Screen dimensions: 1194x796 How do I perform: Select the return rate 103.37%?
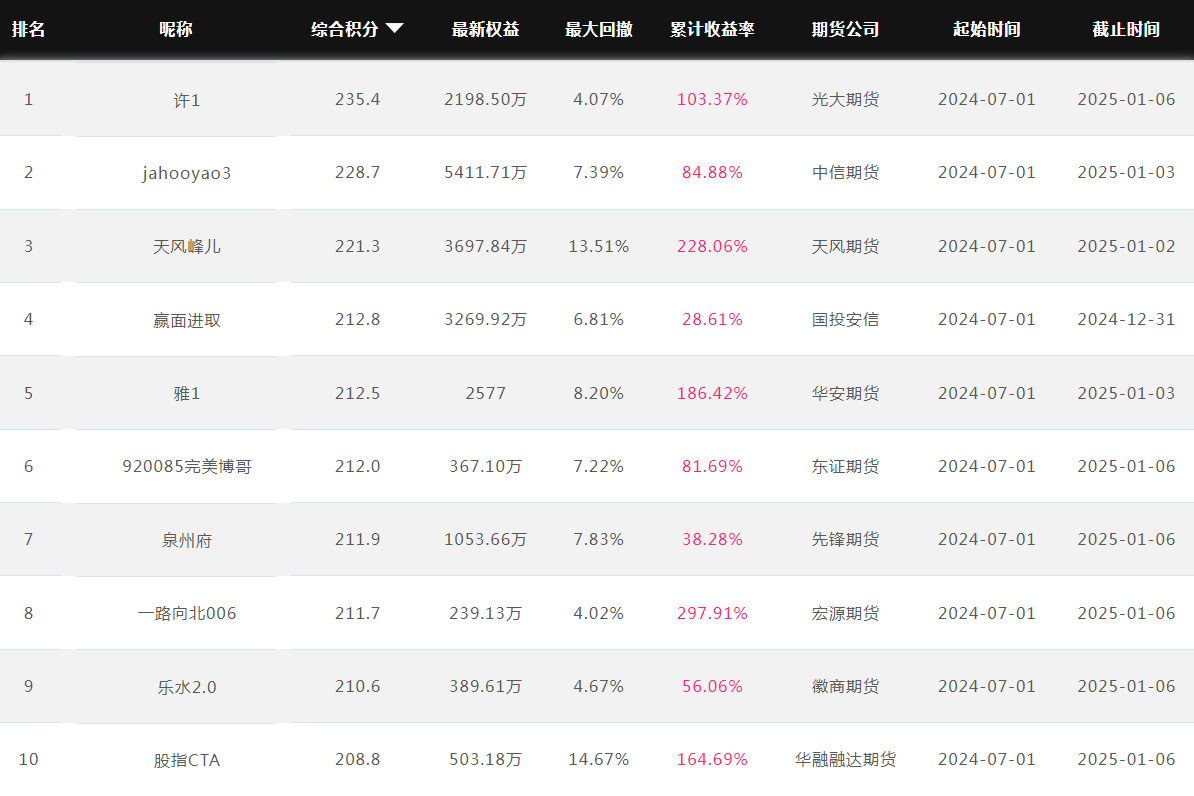tap(712, 99)
